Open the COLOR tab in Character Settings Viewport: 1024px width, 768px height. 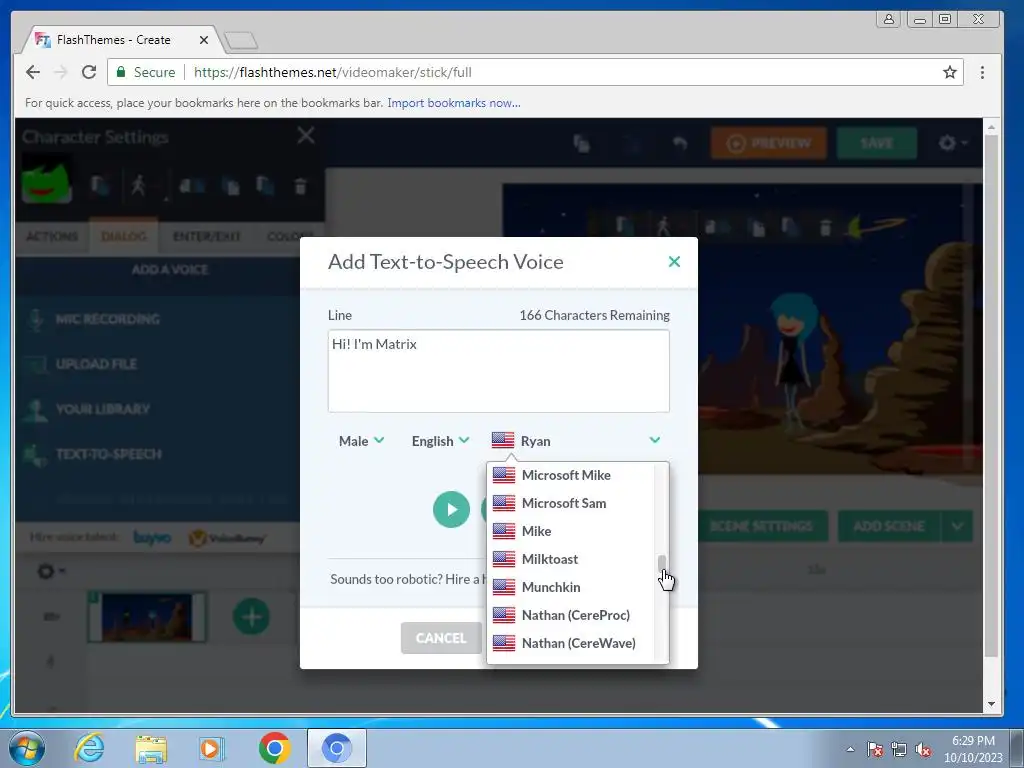290,236
